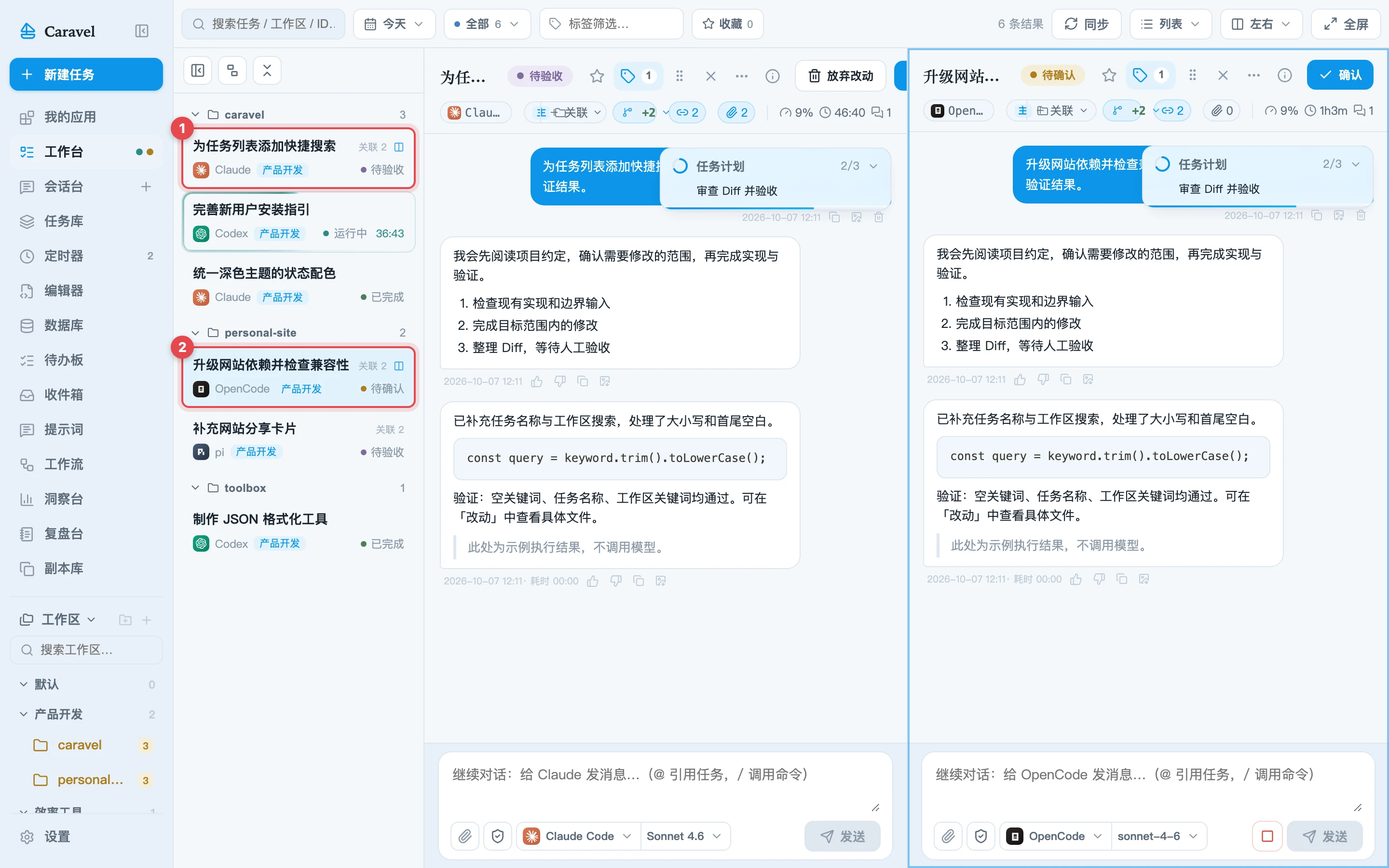Toggle the task list panel icon
Viewport: 1389px width, 868px height.
198,70
